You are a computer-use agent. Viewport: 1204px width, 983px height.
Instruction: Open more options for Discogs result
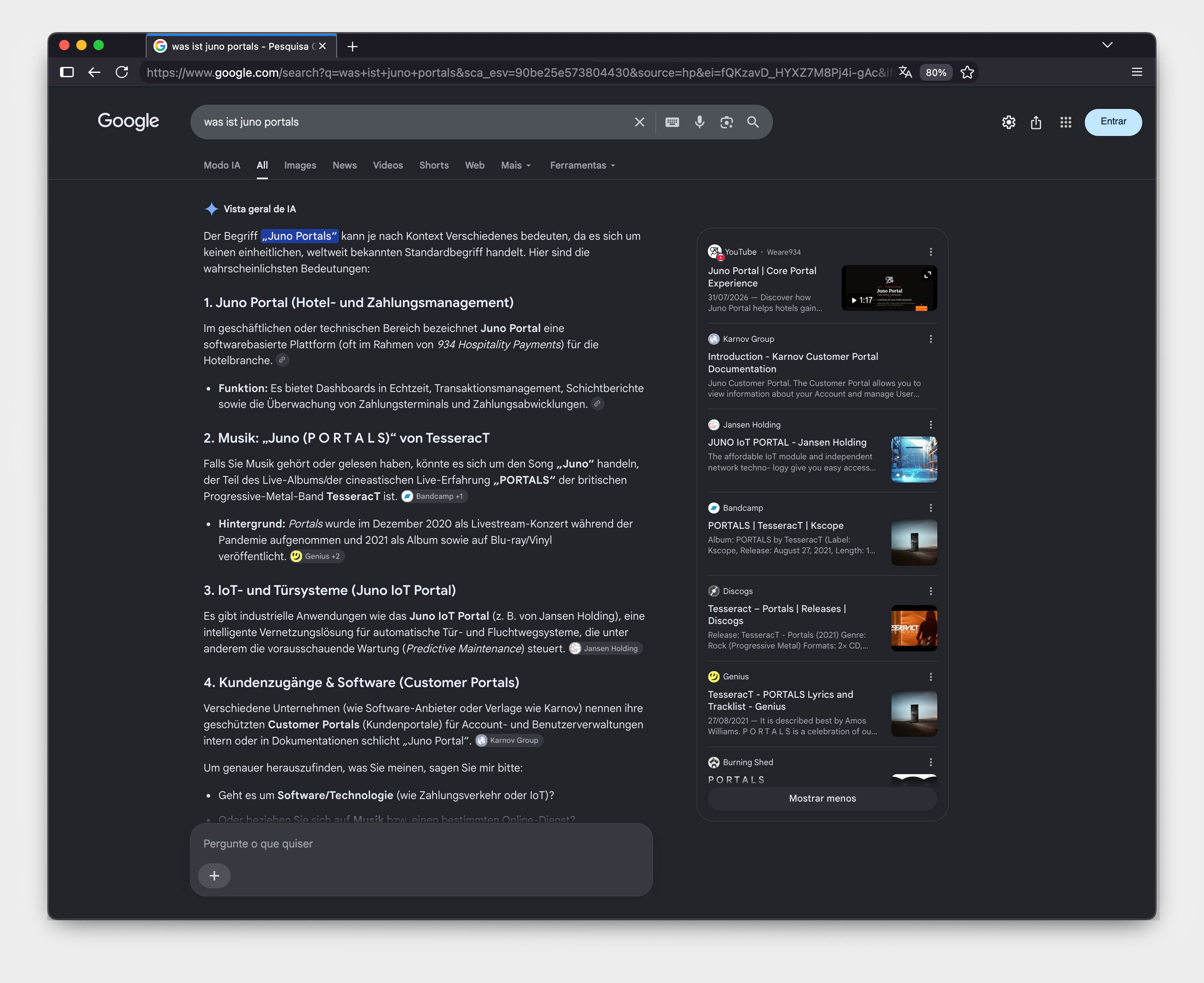click(x=930, y=591)
